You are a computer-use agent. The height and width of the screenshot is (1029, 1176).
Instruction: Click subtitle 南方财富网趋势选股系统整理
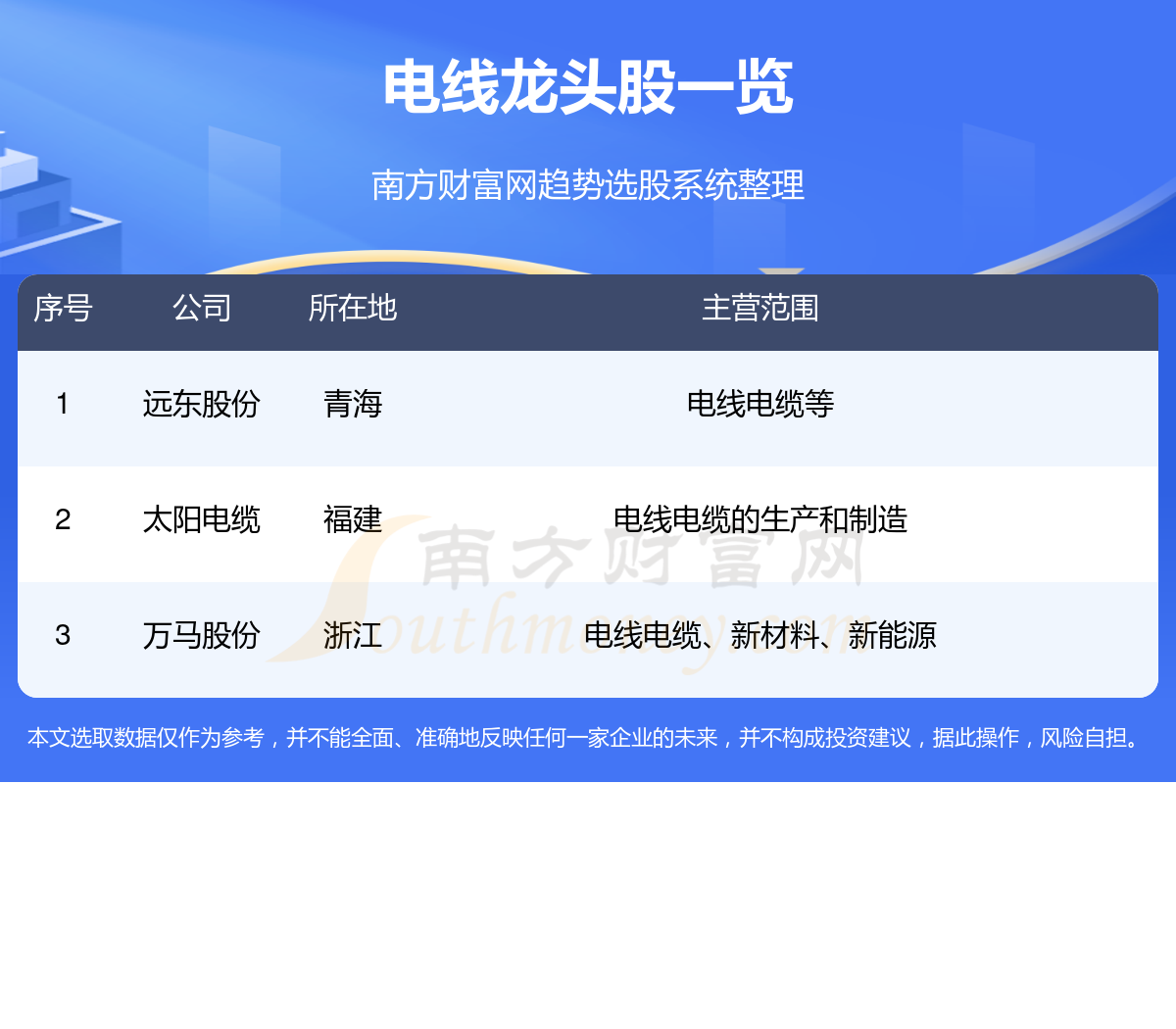pyautogui.click(x=588, y=184)
